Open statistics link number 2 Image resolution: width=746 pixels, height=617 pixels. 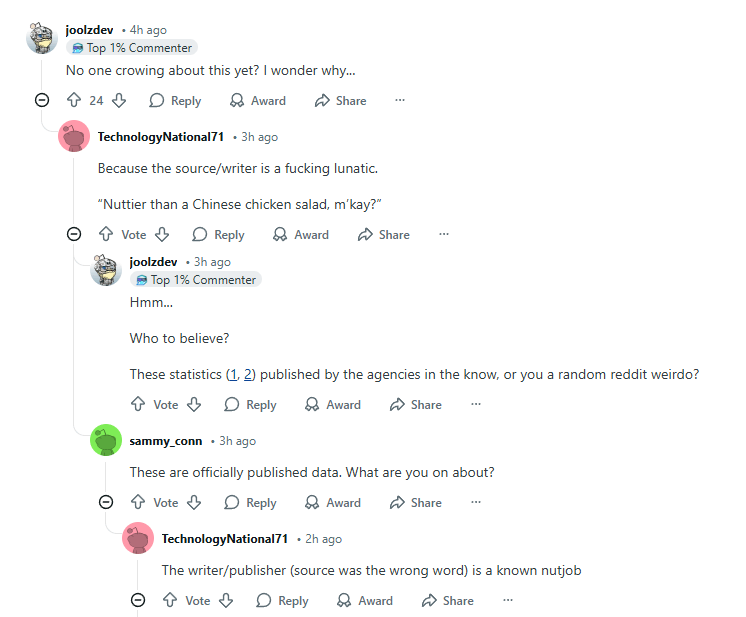pos(249,374)
